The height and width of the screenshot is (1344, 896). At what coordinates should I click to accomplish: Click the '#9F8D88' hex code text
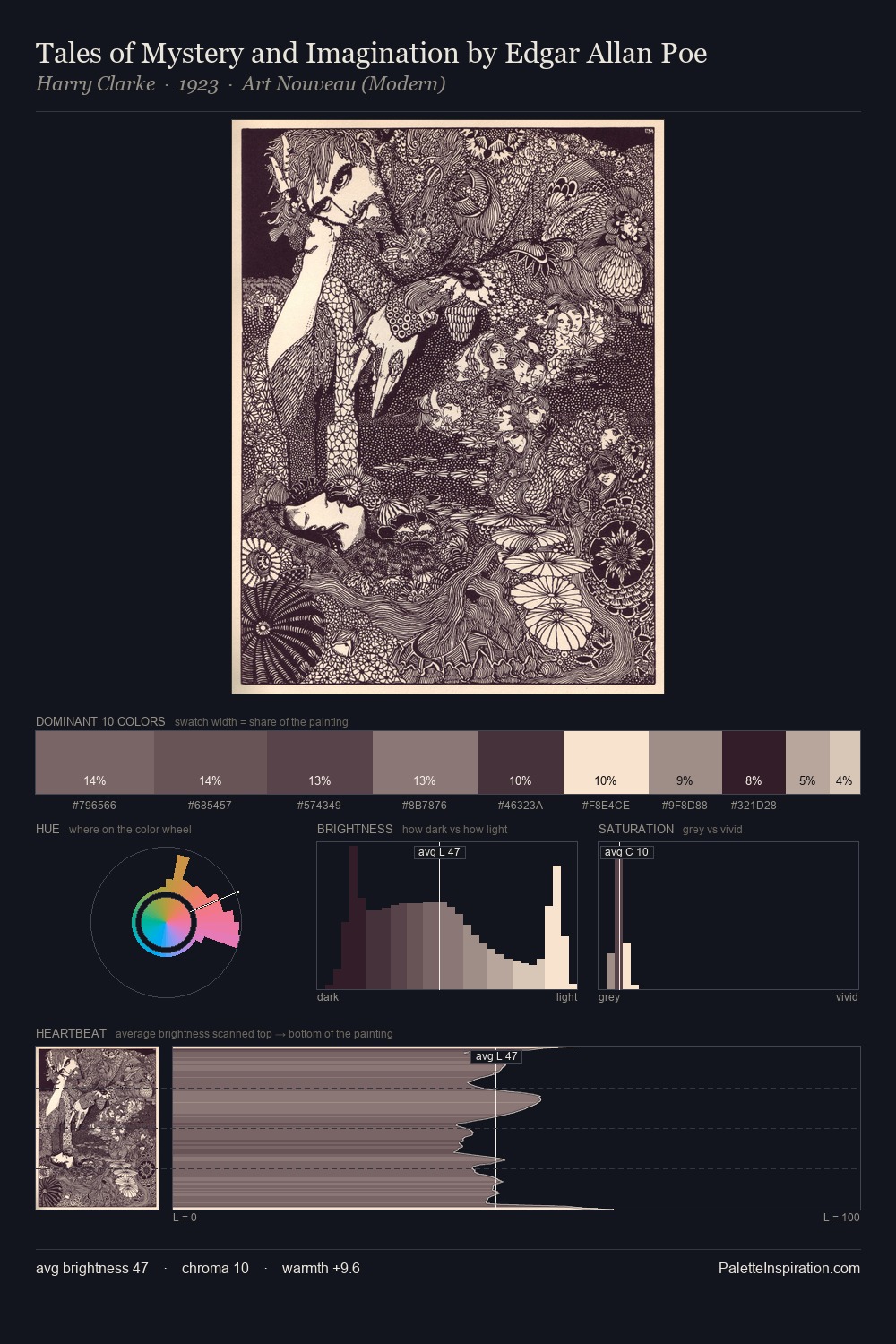[685, 805]
